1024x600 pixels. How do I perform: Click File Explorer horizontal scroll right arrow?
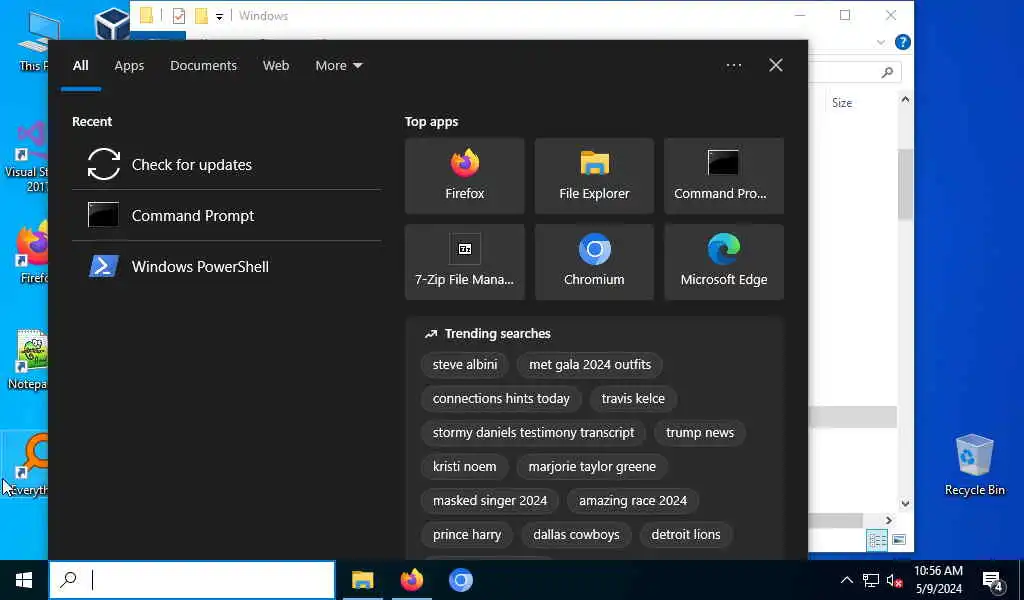pyautogui.click(x=889, y=520)
